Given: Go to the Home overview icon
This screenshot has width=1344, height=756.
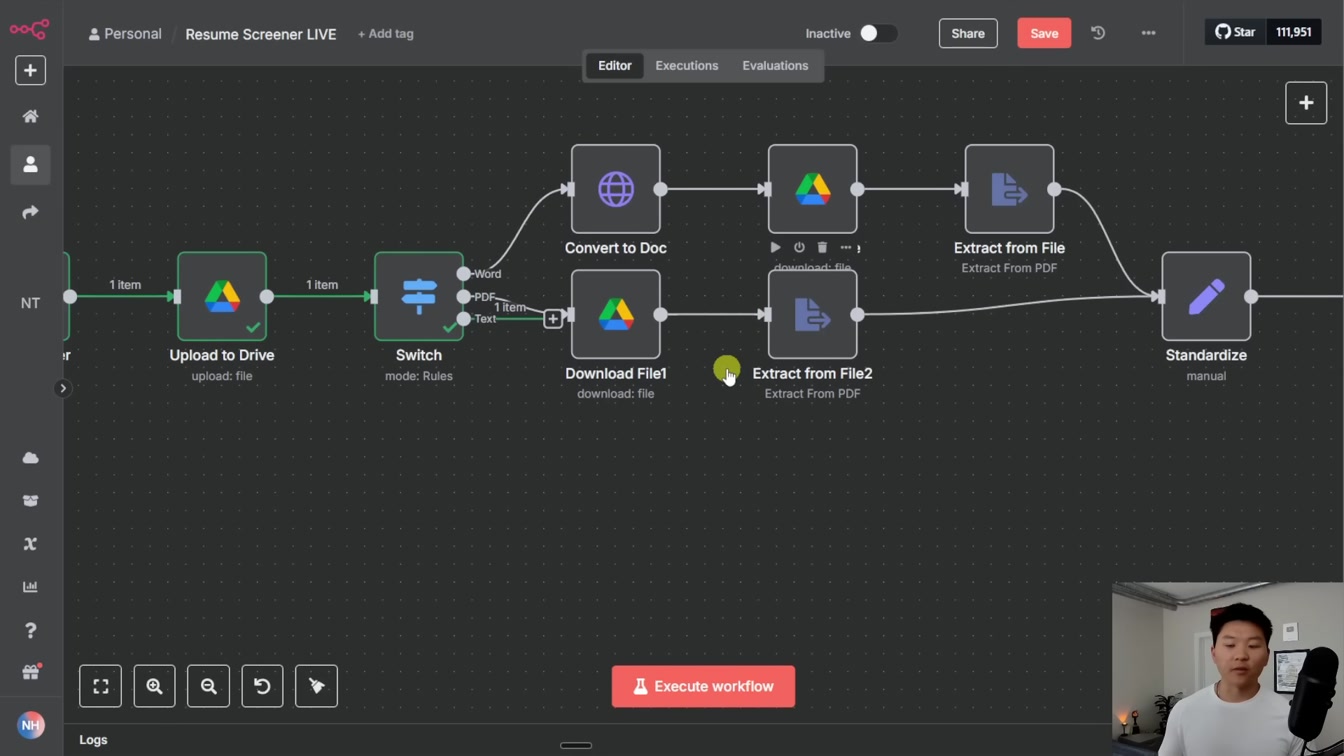Looking at the screenshot, I should 30,117.
